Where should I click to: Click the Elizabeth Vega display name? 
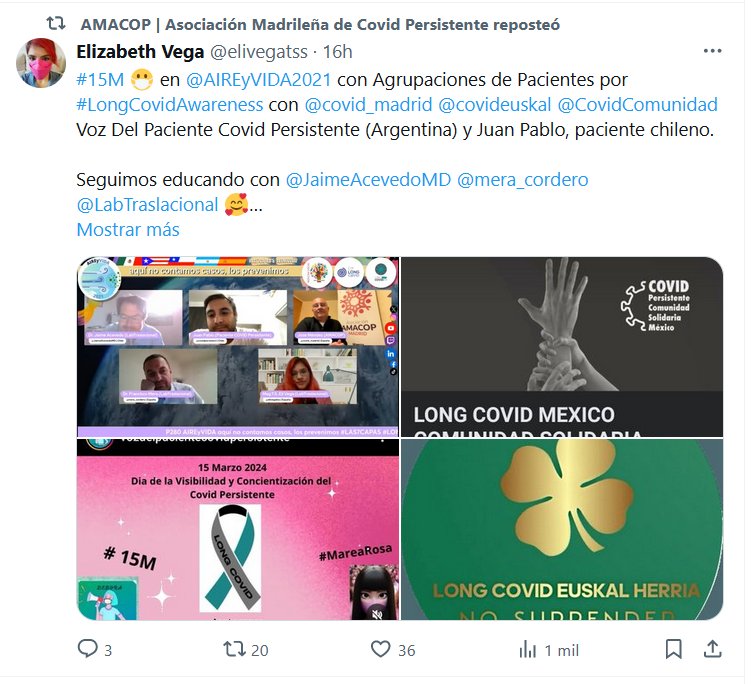140,52
